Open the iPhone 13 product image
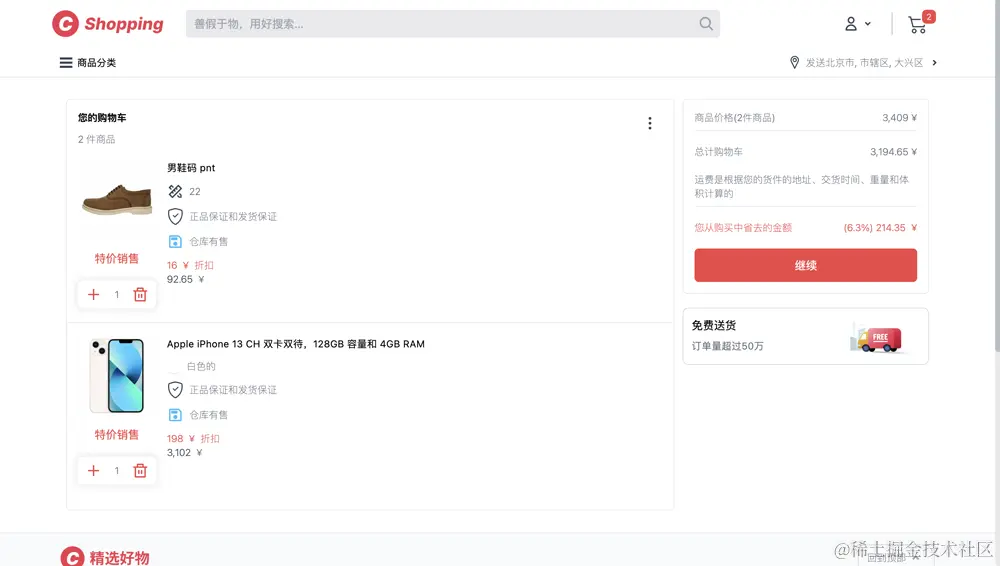1000x566 pixels. click(117, 376)
